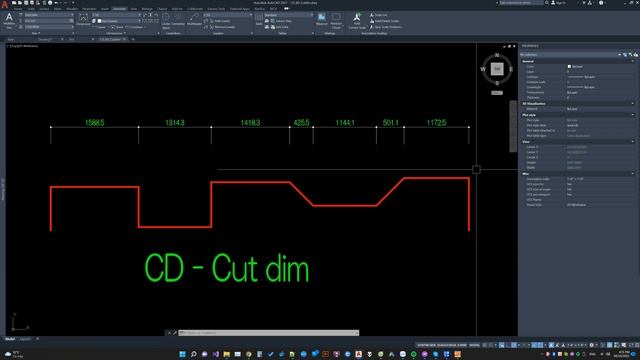Switch to the Layout1 tab

click(x=25, y=339)
